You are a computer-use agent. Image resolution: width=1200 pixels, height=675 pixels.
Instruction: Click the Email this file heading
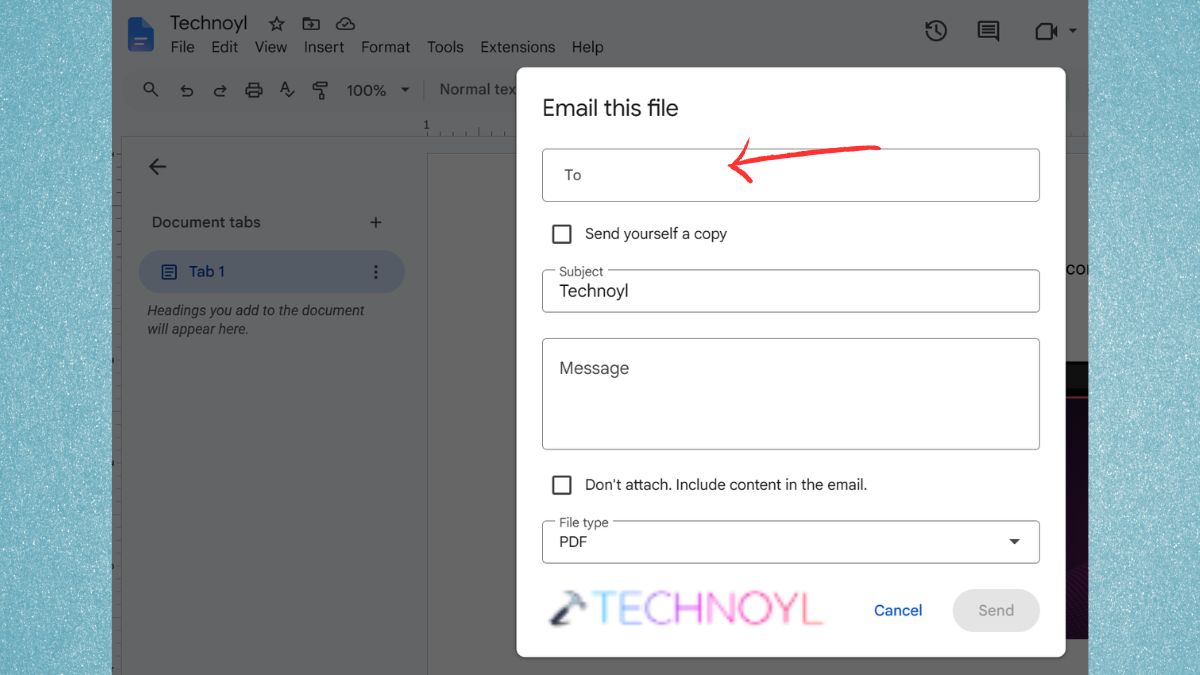(x=610, y=108)
